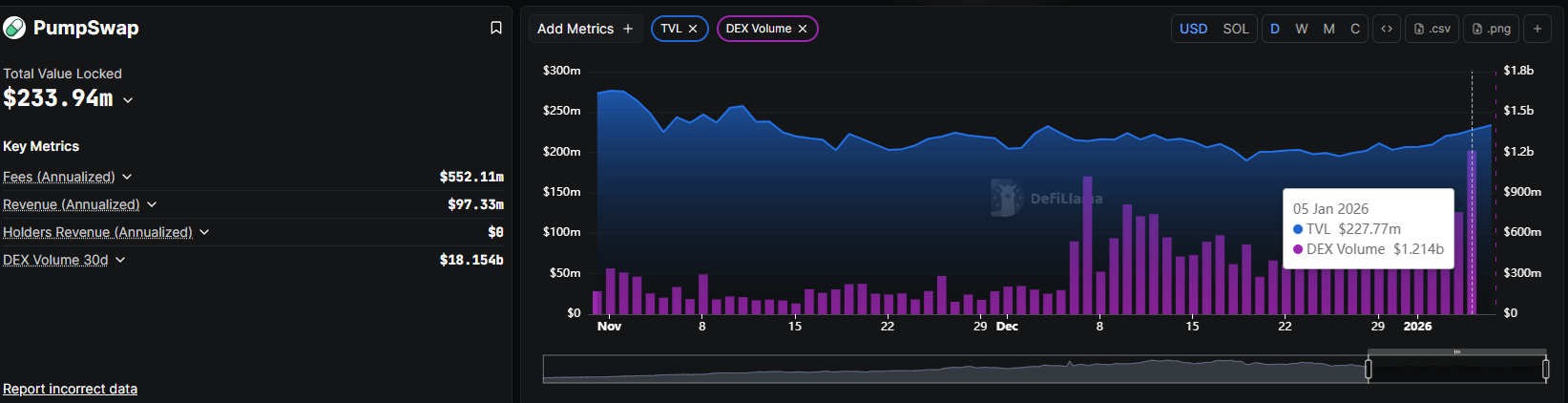Click the $18.154b DEX volume value
1568x403 pixels.
pos(471,260)
